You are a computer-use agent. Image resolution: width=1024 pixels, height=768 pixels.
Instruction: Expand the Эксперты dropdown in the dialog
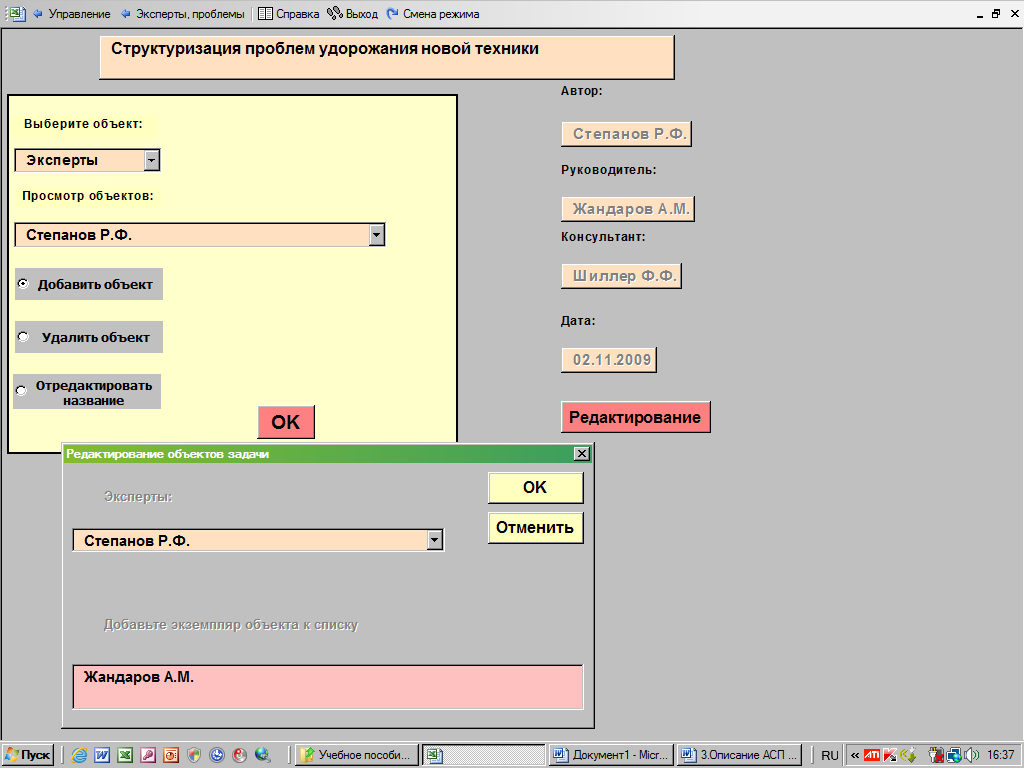435,540
